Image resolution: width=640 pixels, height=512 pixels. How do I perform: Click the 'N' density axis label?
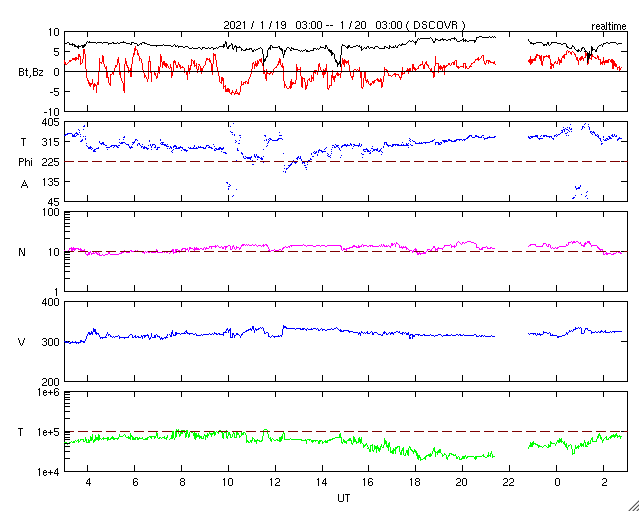pyautogui.click(x=22, y=252)
